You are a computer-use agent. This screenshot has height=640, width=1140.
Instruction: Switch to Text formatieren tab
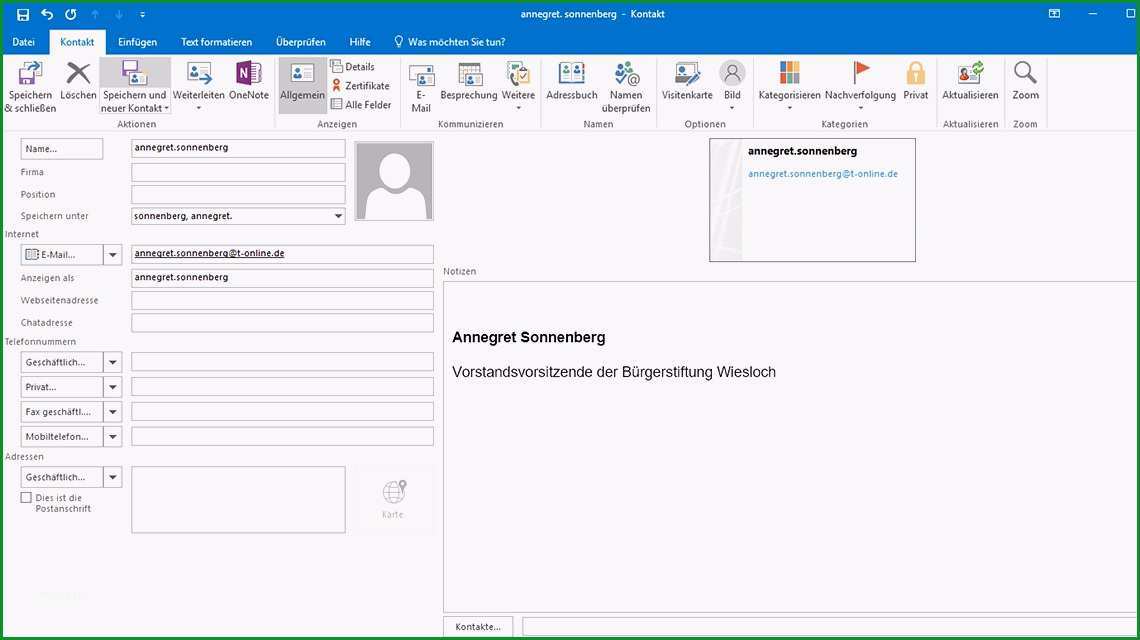pos(217,41)
